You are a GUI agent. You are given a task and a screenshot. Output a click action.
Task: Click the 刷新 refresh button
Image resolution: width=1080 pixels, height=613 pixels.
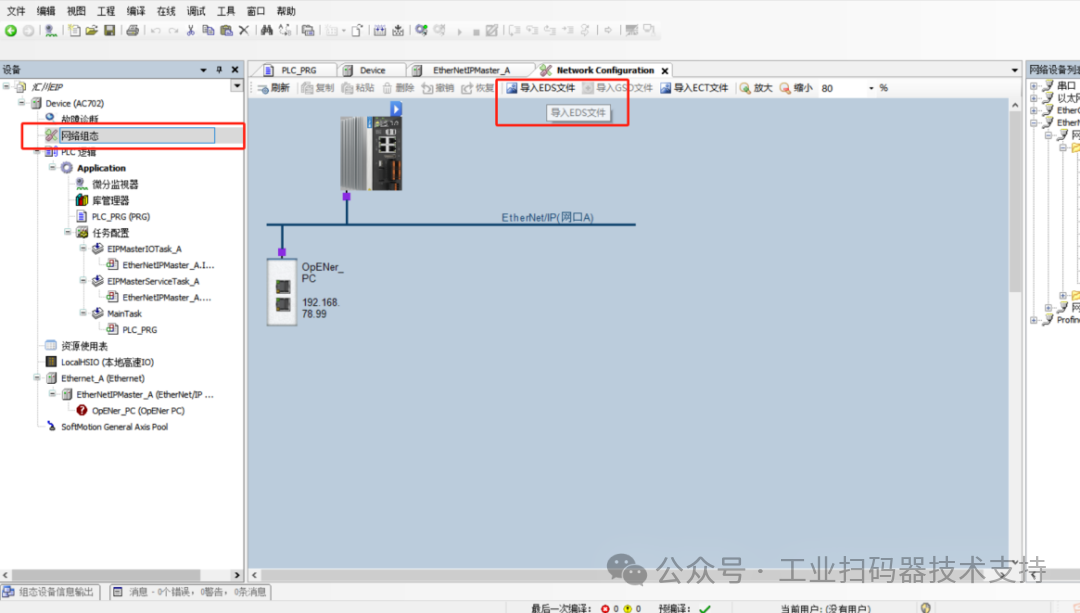274,88
